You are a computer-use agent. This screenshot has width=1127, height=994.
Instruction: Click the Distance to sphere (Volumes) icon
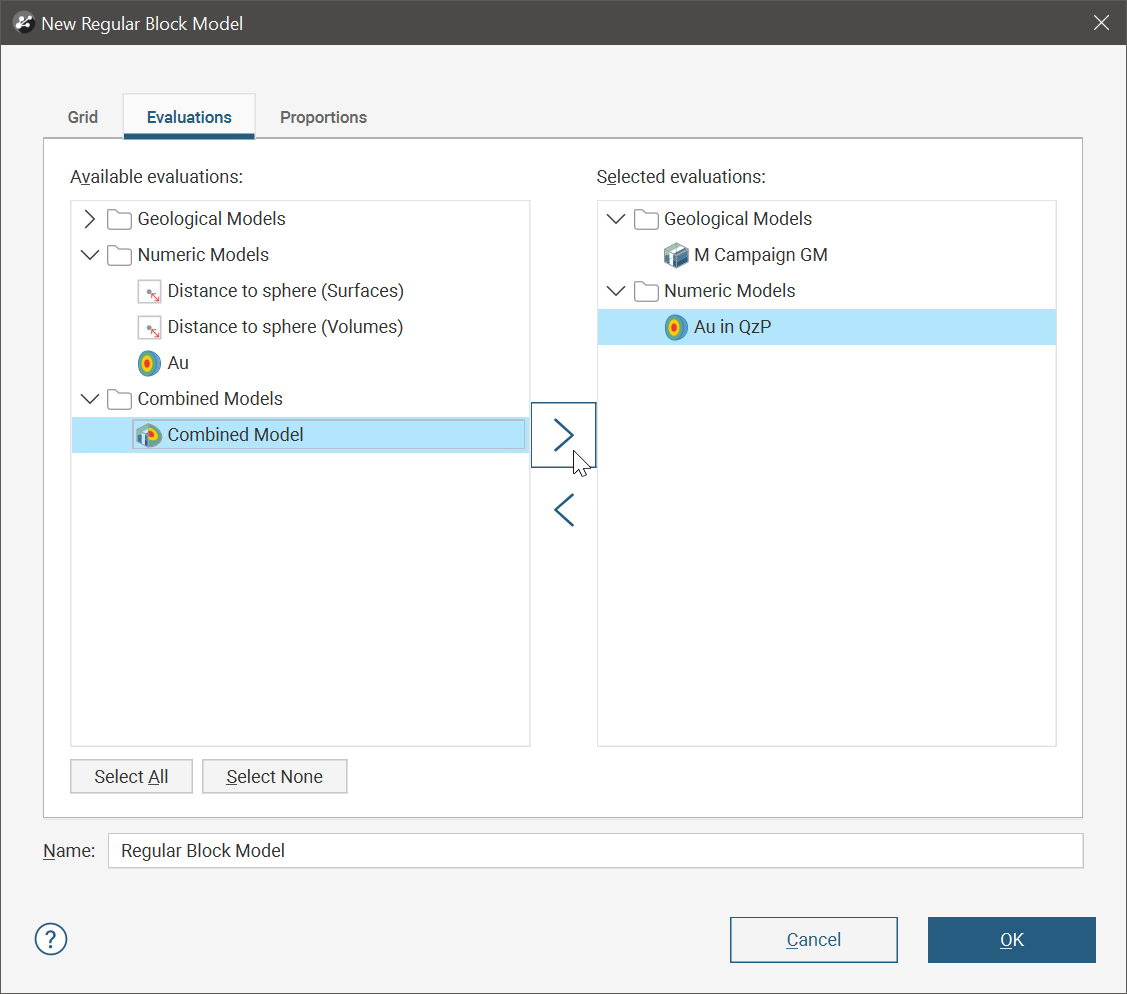[149, 327]
